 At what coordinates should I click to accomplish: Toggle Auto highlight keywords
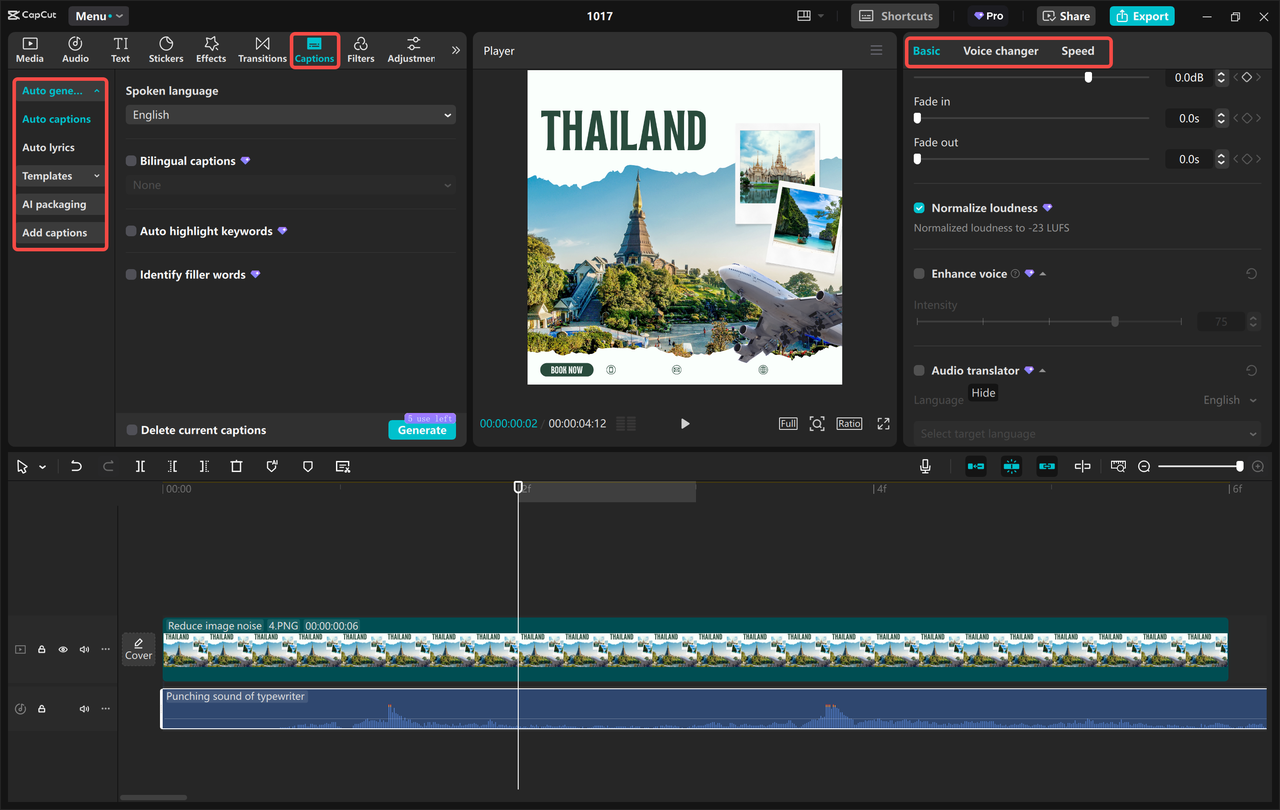point(130,231)
